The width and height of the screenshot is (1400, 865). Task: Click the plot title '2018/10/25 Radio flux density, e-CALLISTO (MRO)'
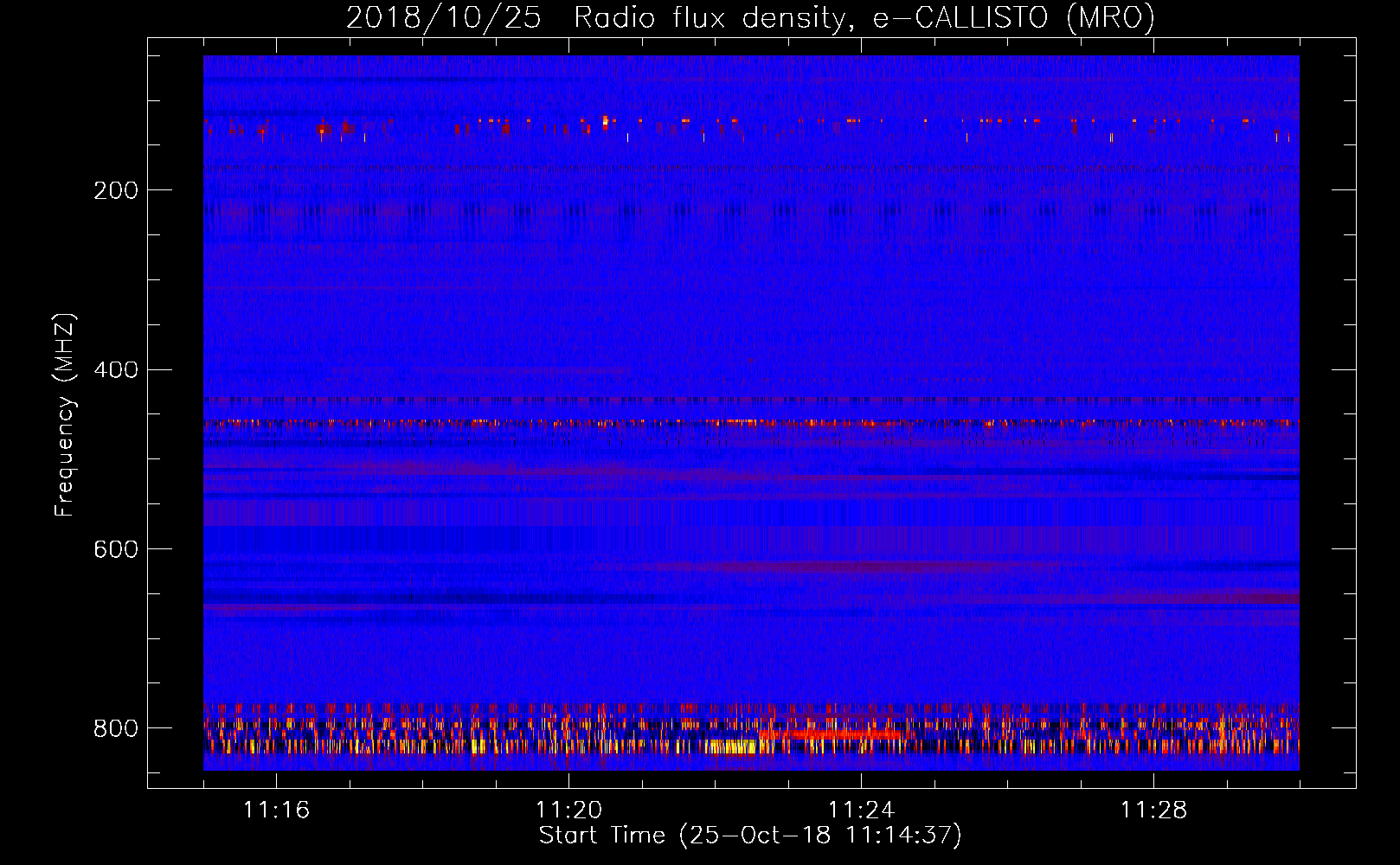click(x=750, y=17)
